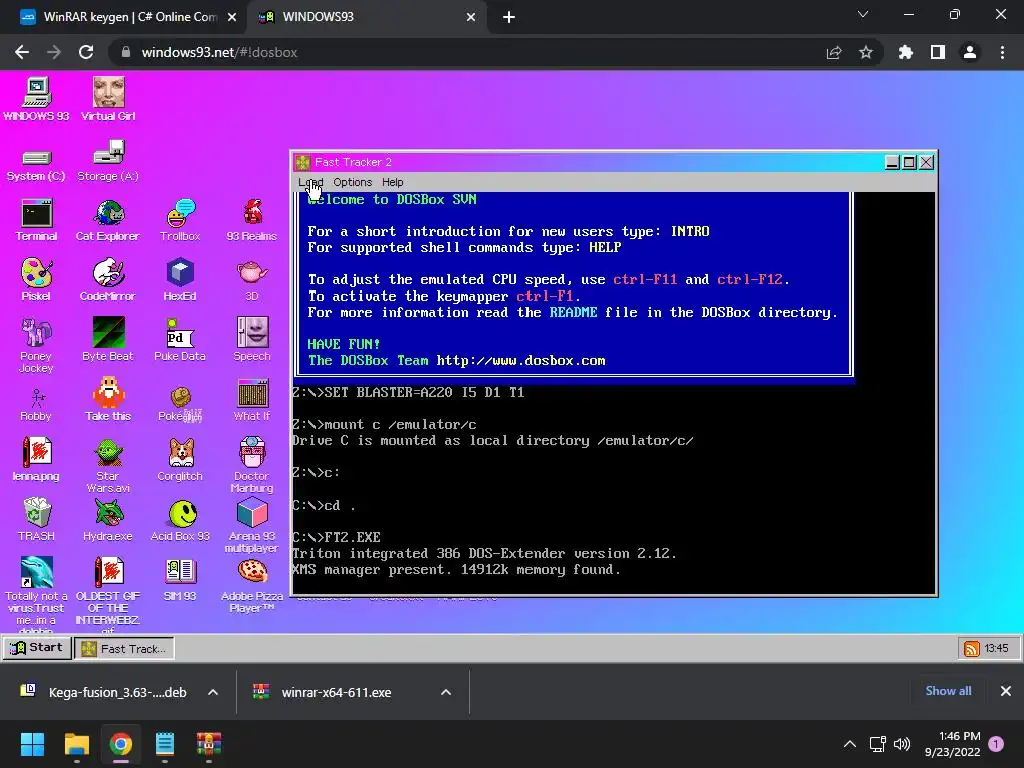Reload the current page

pos(86,52)
